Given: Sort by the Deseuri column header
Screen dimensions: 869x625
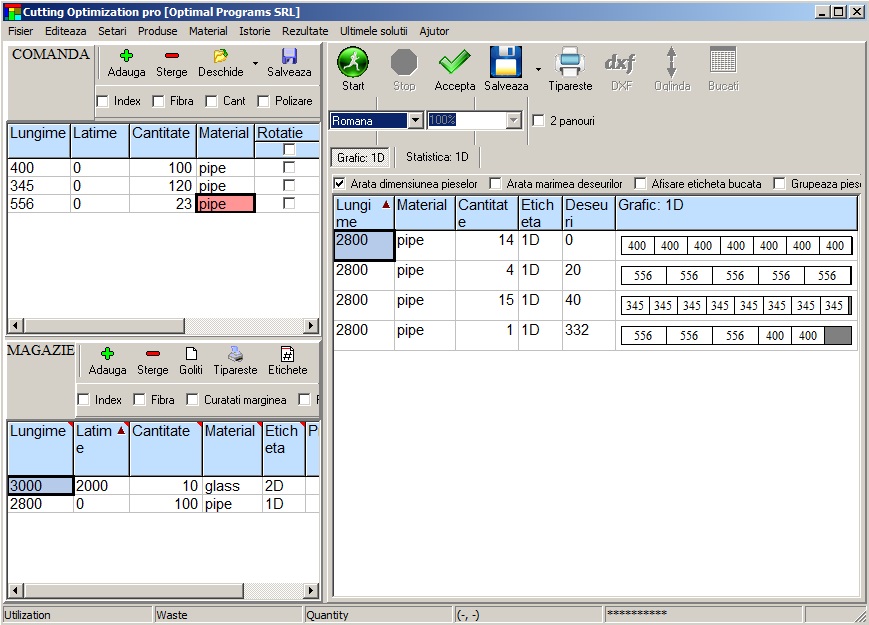Looking at the screenshot, I should coord(588,213).
